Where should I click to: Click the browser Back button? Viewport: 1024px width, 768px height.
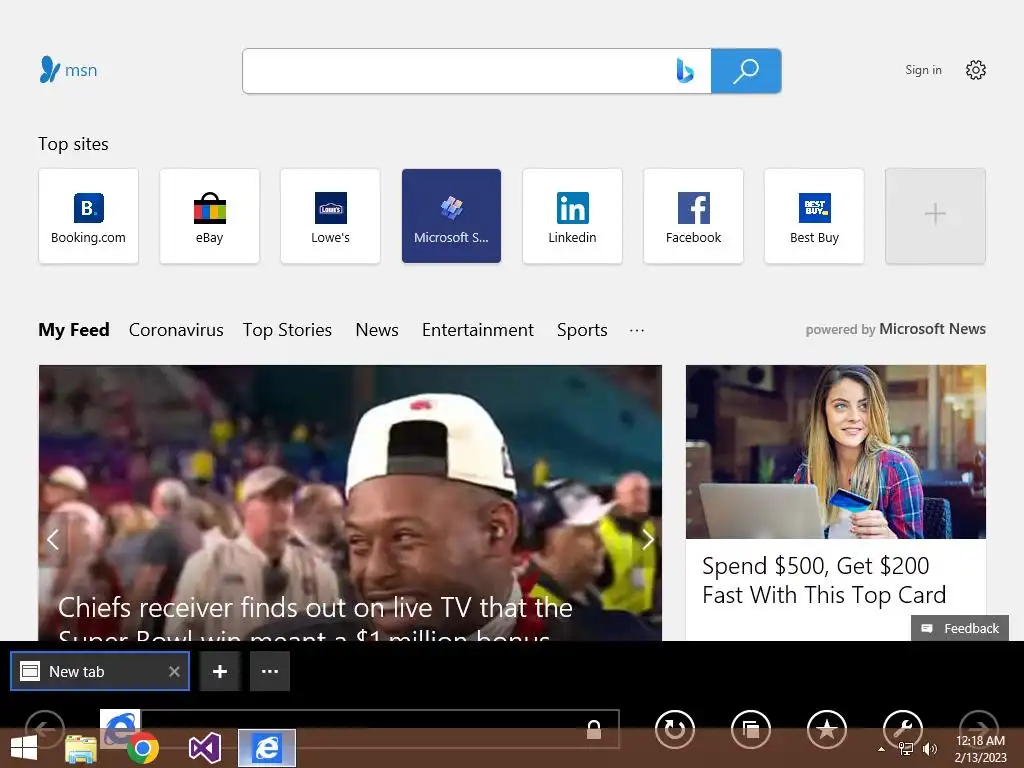point(44,729)
